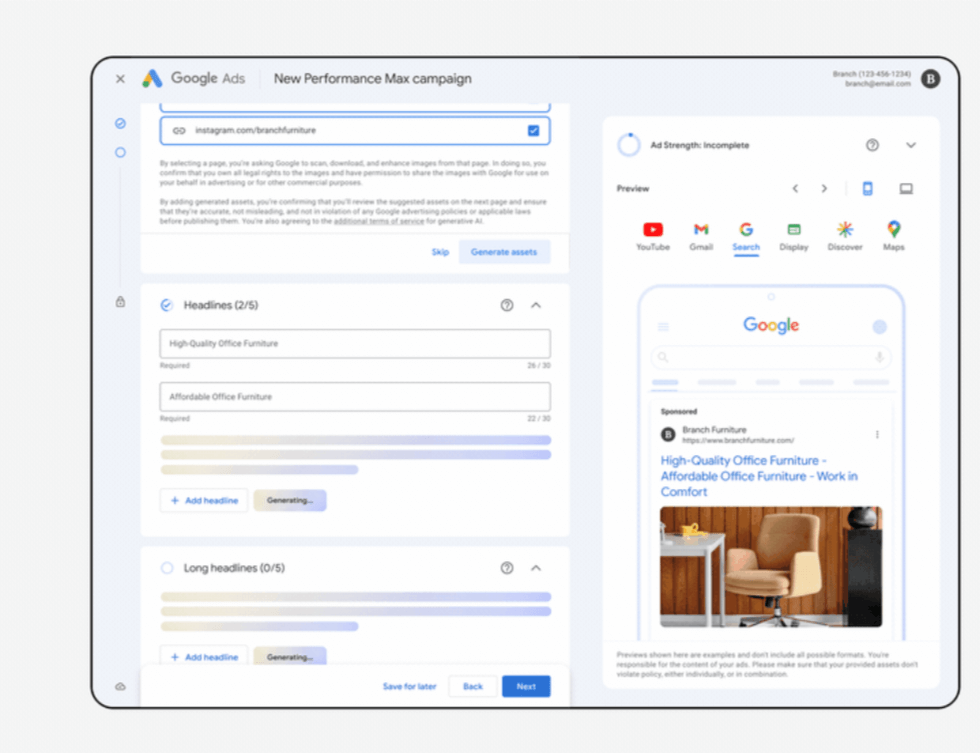Viewport: 980px width, 753px height.
Task: Click the Generate assets button
Action: tap(504, 252)
